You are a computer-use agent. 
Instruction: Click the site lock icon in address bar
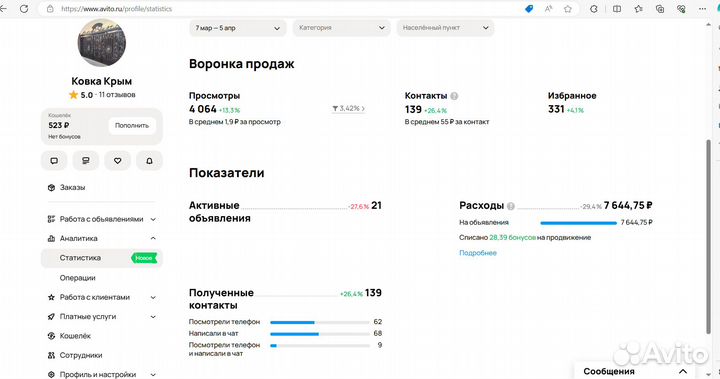(x=50, y=9)
